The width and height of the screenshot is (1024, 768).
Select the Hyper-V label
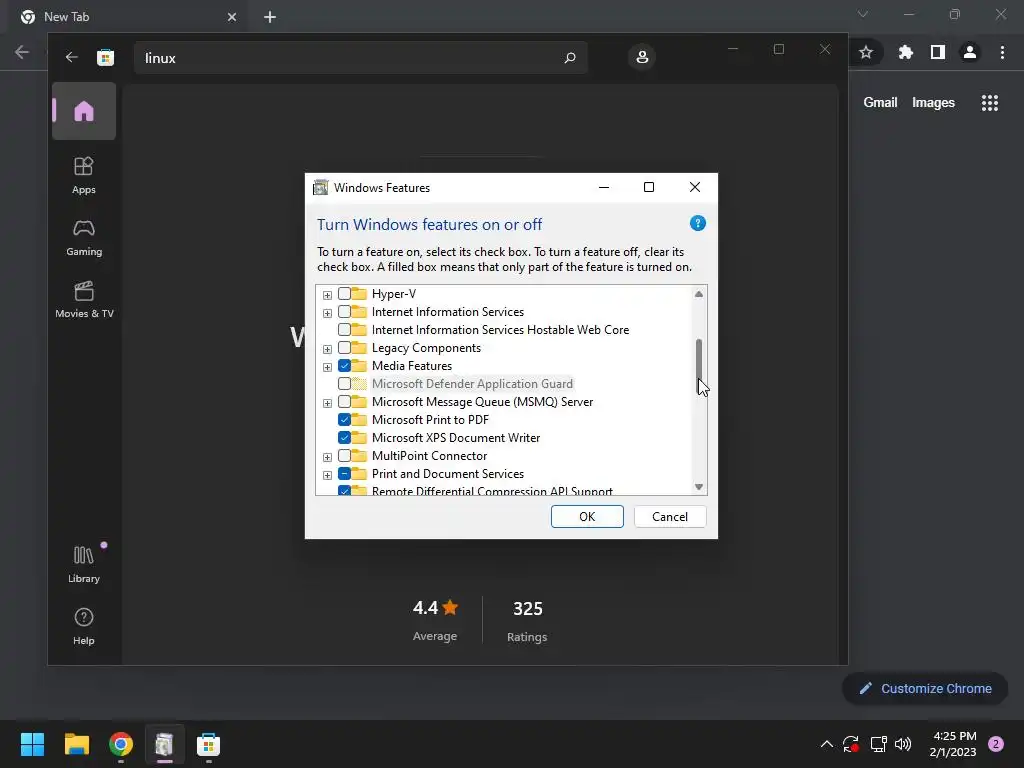click(394, 294)
